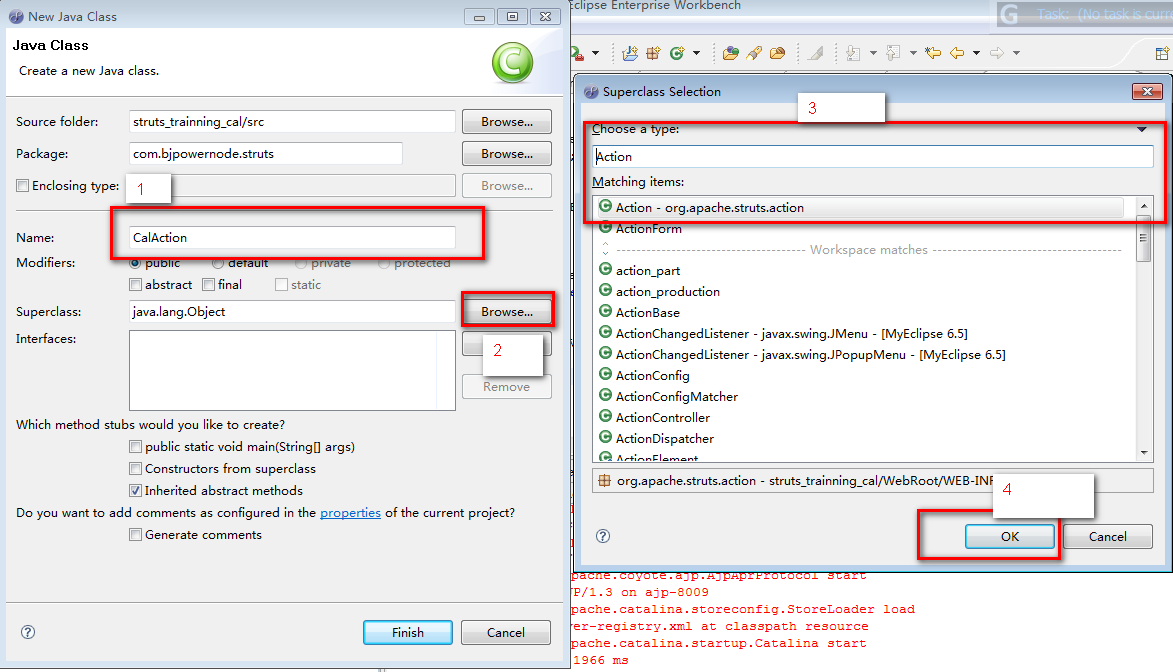This screenshot has width=1173, height=672.
Task: Click the scroll down arrow in Matching items
Action: (1143, 453)
